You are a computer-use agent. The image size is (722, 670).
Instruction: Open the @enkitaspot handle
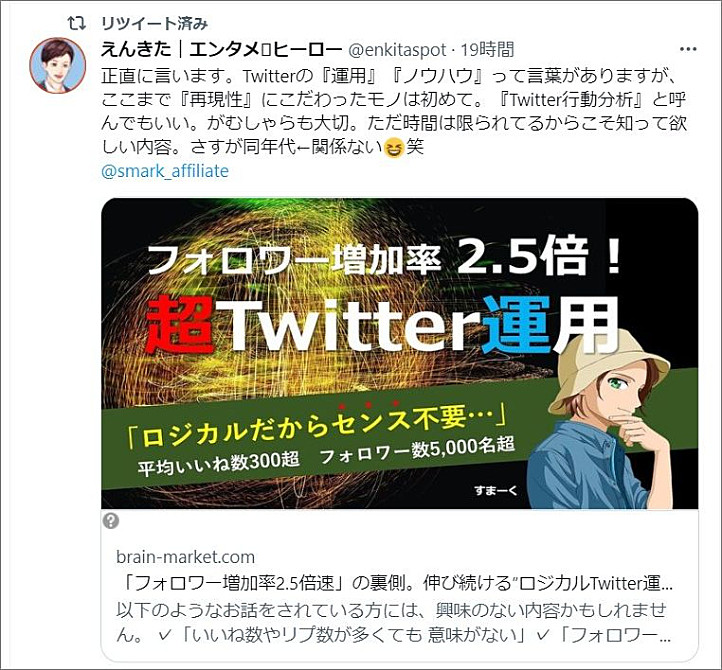[x=397, y=50]
